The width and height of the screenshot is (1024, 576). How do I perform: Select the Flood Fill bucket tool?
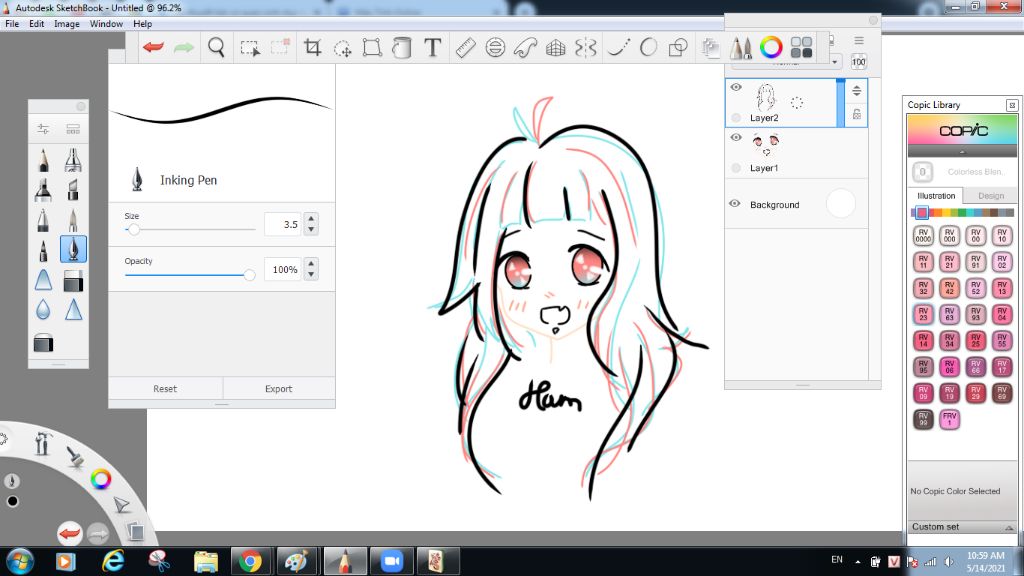pyautogui.click(x=402, y=47)
